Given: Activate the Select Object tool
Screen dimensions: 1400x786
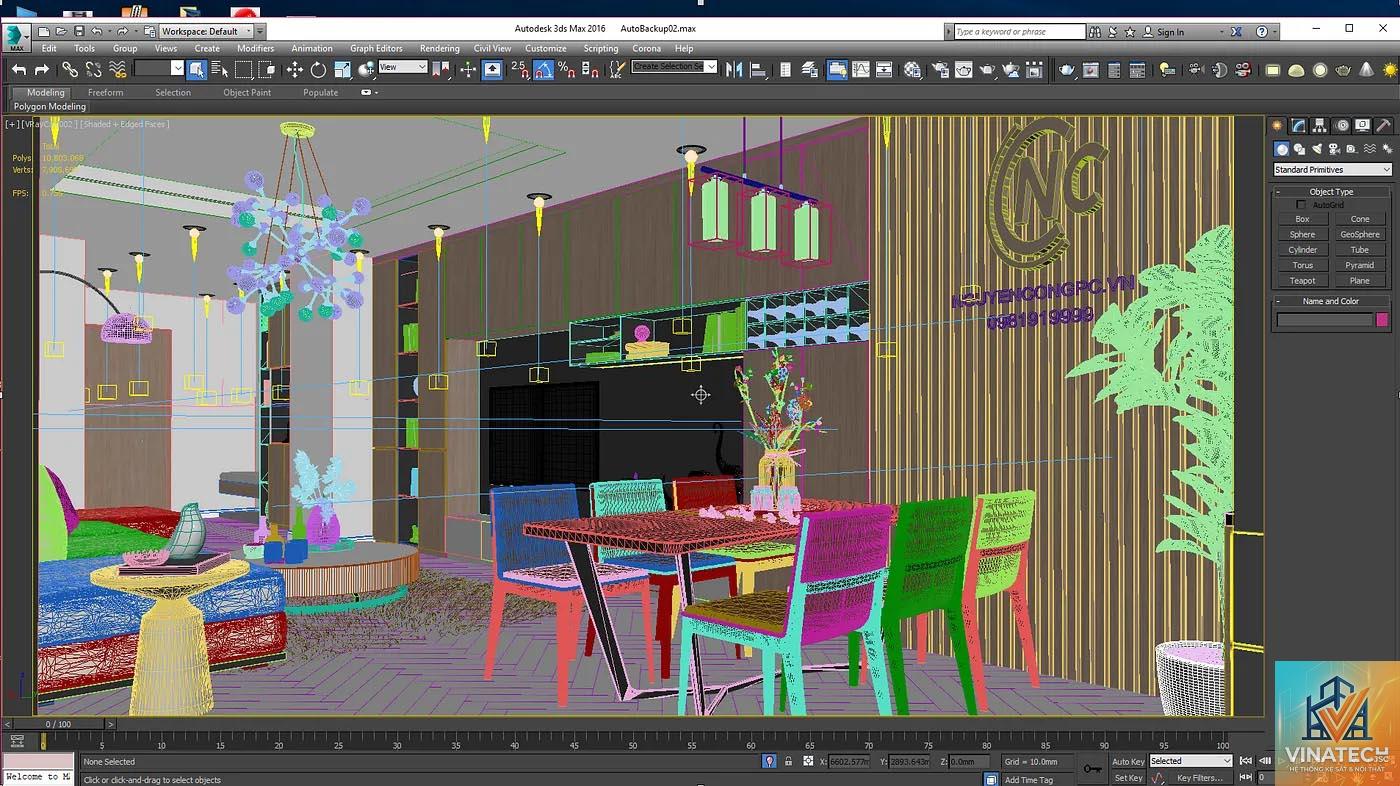Looking at the screenshot, I should click(197, 69).
